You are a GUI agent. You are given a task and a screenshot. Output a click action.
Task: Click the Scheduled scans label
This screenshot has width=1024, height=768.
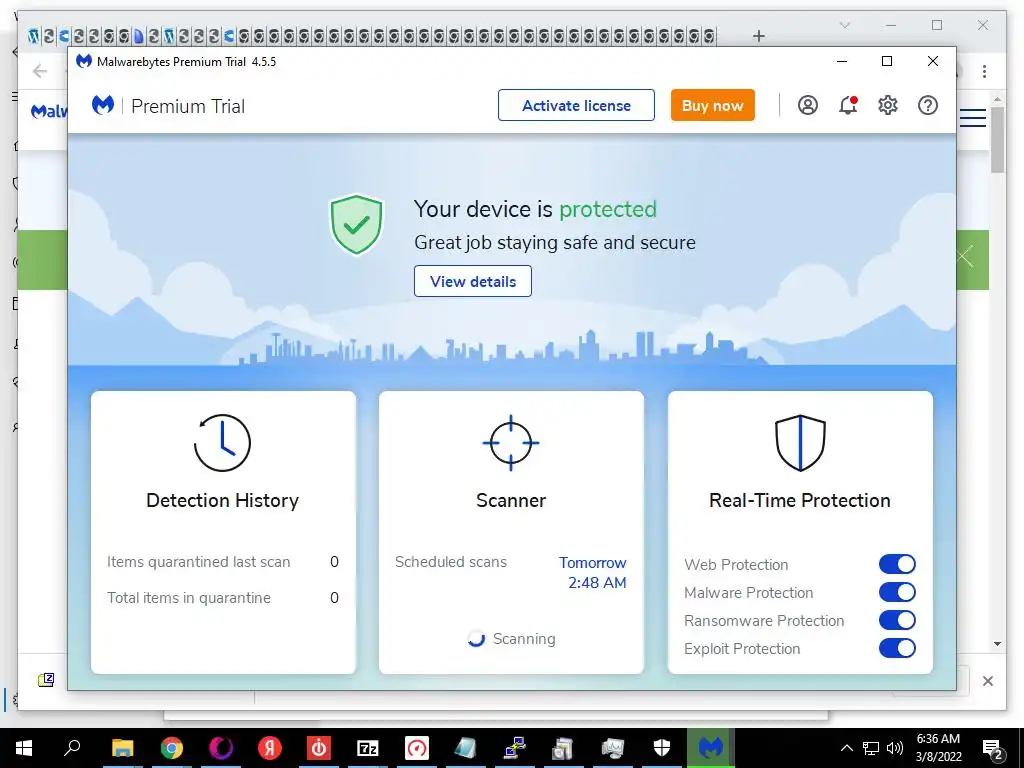[451, 562]
